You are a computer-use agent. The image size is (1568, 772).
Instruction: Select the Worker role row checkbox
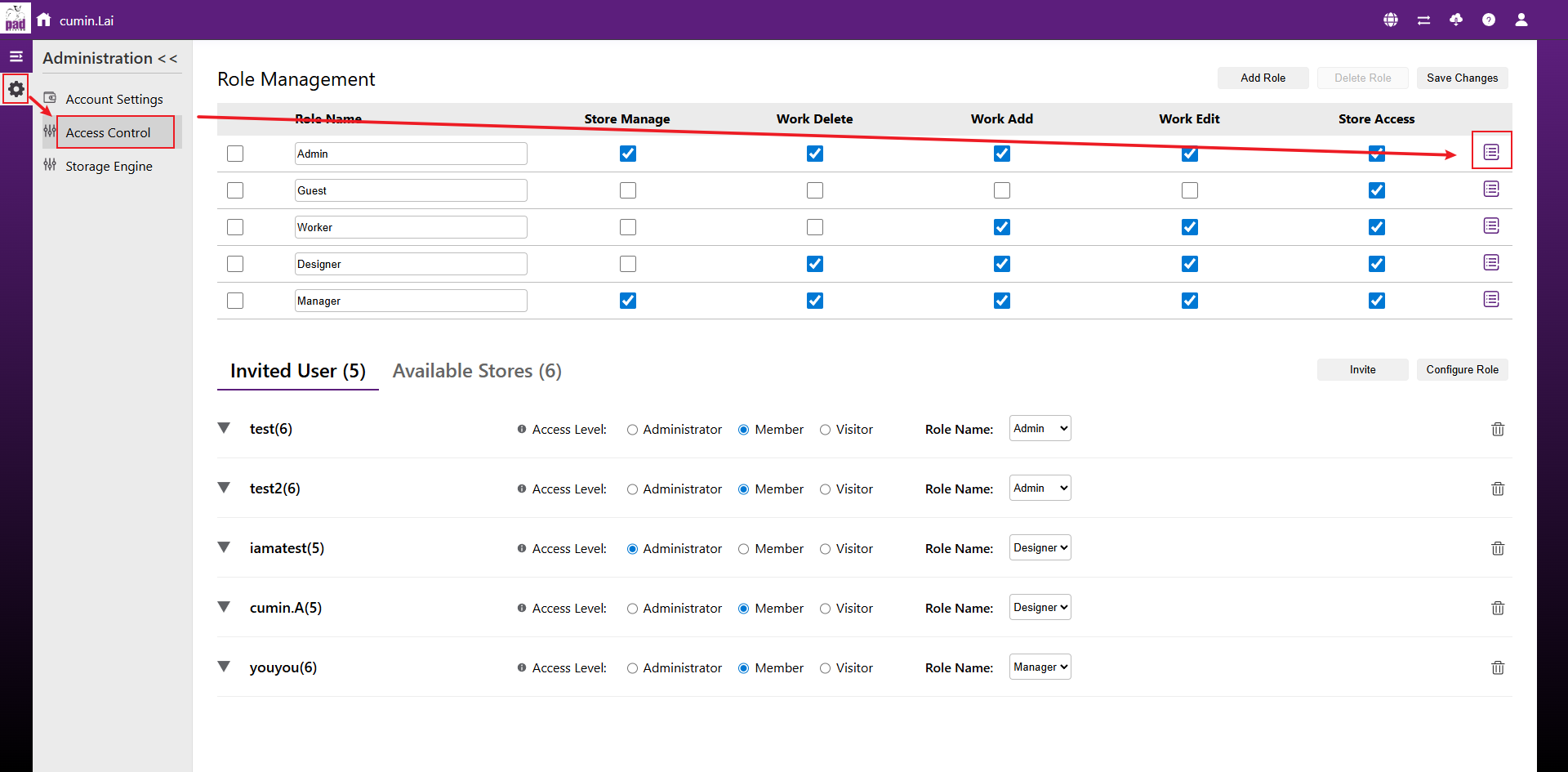tap(235, 227)
